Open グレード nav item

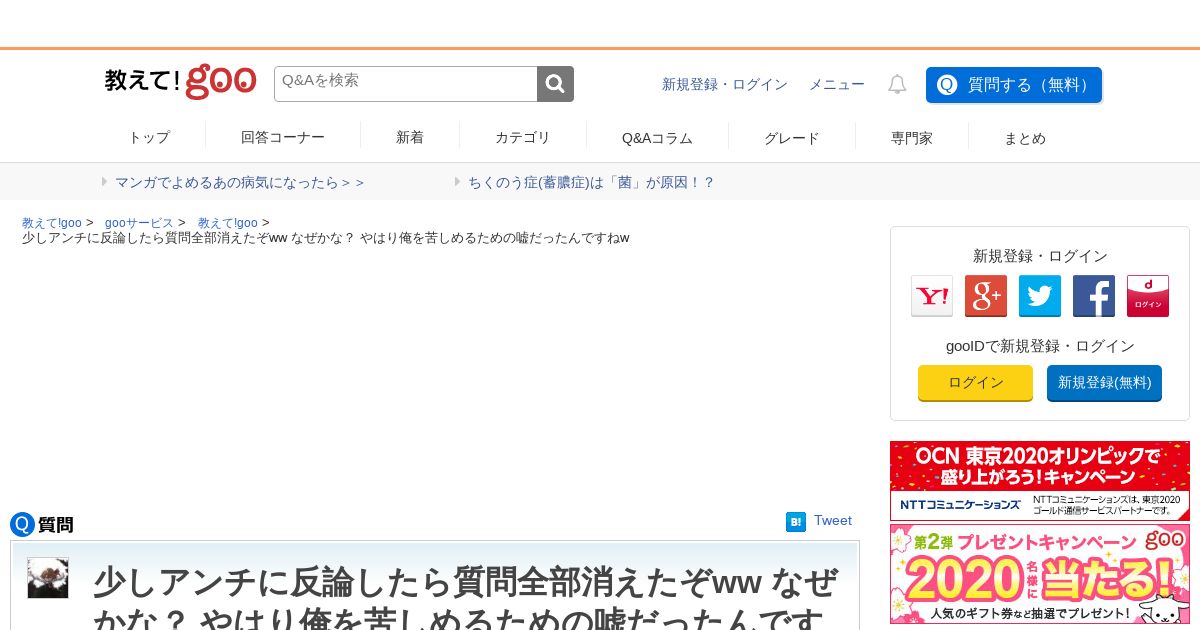pos(792,138)
